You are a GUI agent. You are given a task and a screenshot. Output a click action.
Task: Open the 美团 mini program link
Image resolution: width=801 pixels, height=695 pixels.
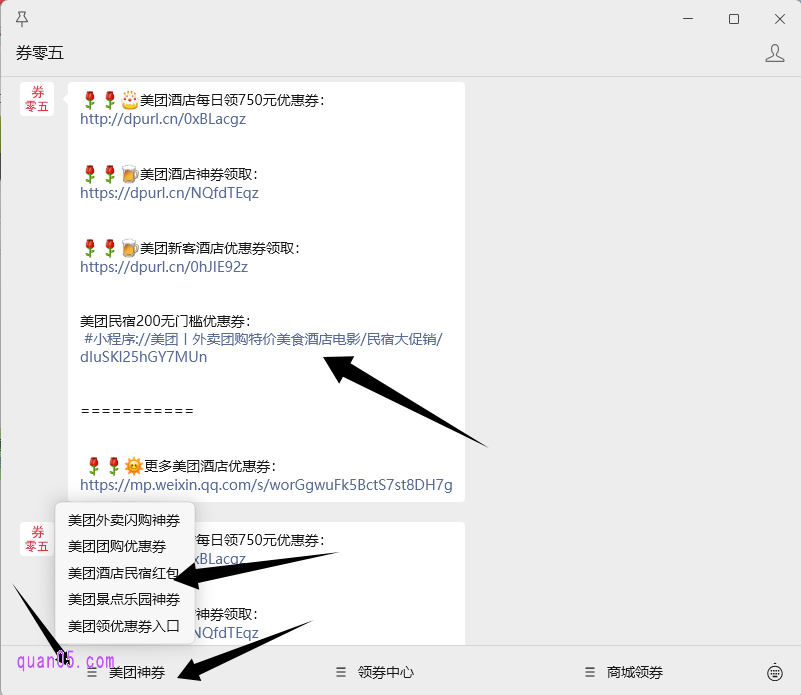pyautogui.click(x=261, y=348)
